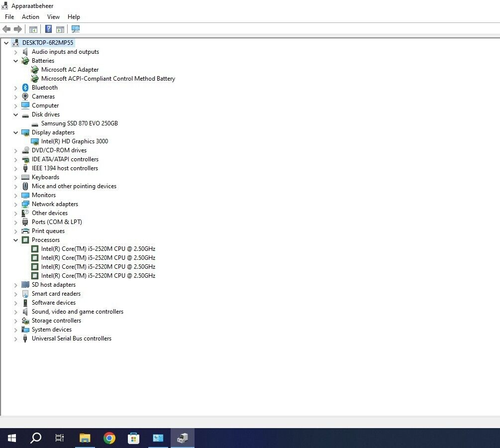The height and width of the screenshot is (448, 500).
Task: Open taskbar Search magnifier
Action: (36, 438)
